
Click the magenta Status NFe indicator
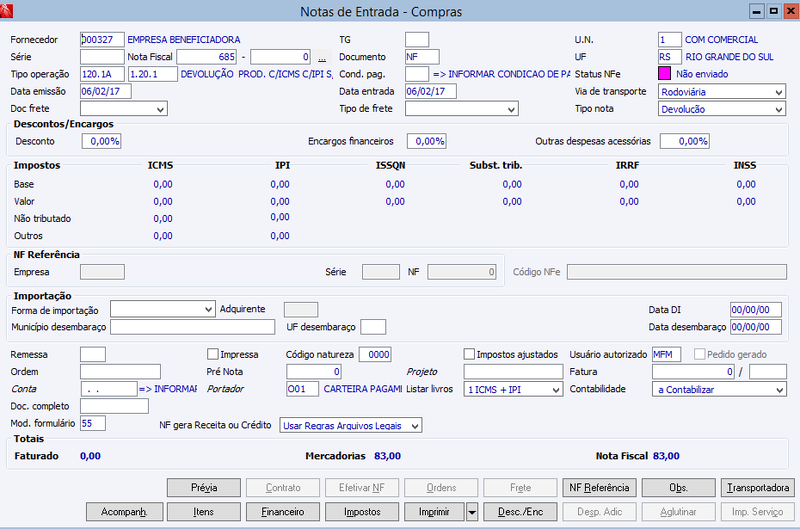(664, 73)
